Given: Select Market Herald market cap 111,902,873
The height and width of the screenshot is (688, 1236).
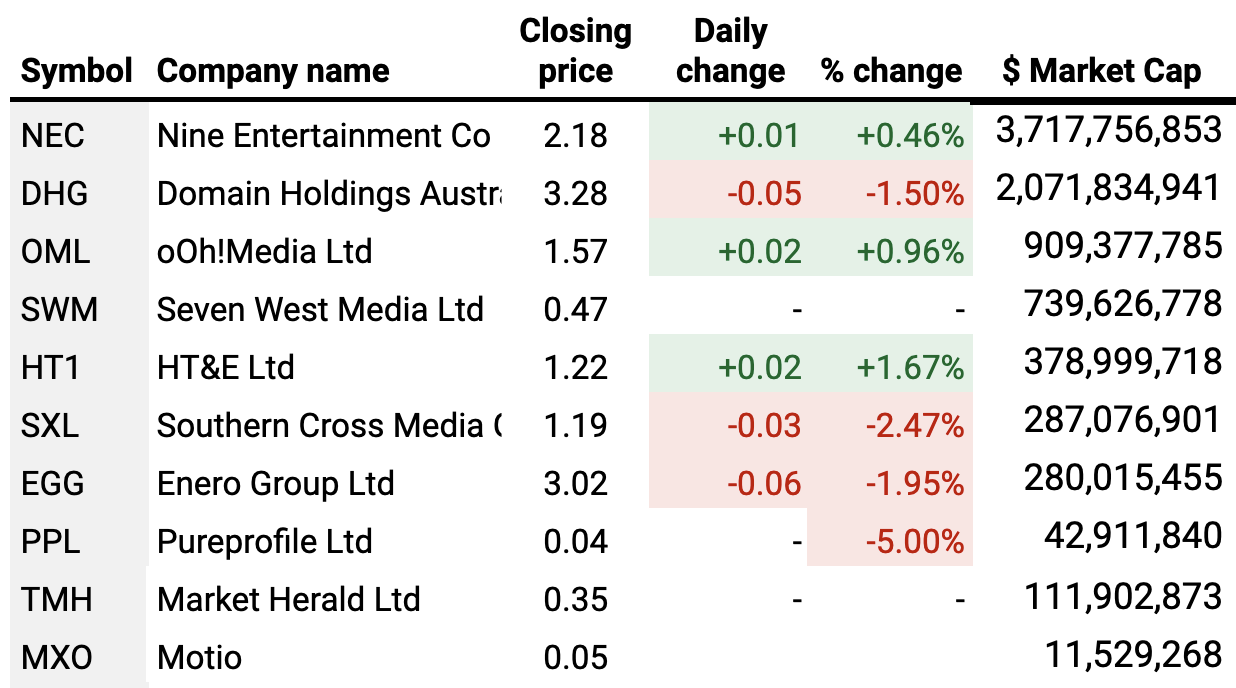Looking at the screenshot, I should click(x=1123, y=598).
